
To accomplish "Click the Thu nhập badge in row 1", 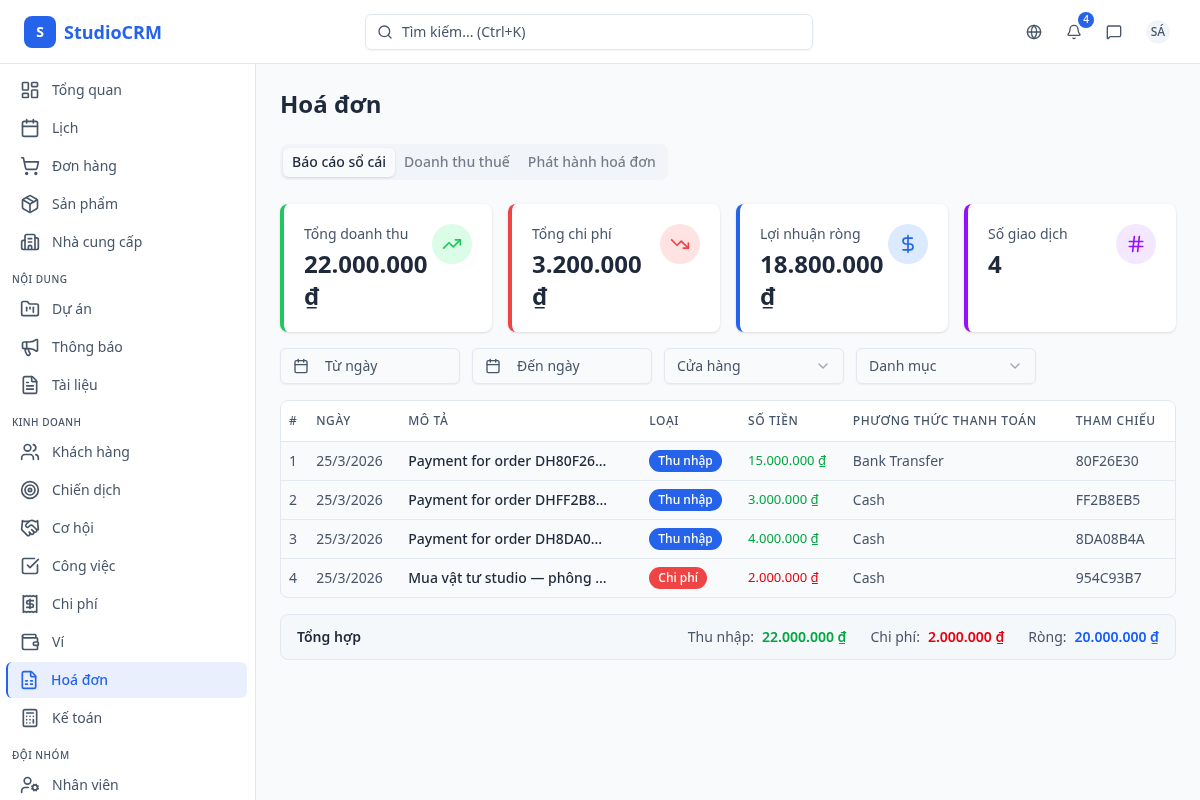I will point(685,461).
